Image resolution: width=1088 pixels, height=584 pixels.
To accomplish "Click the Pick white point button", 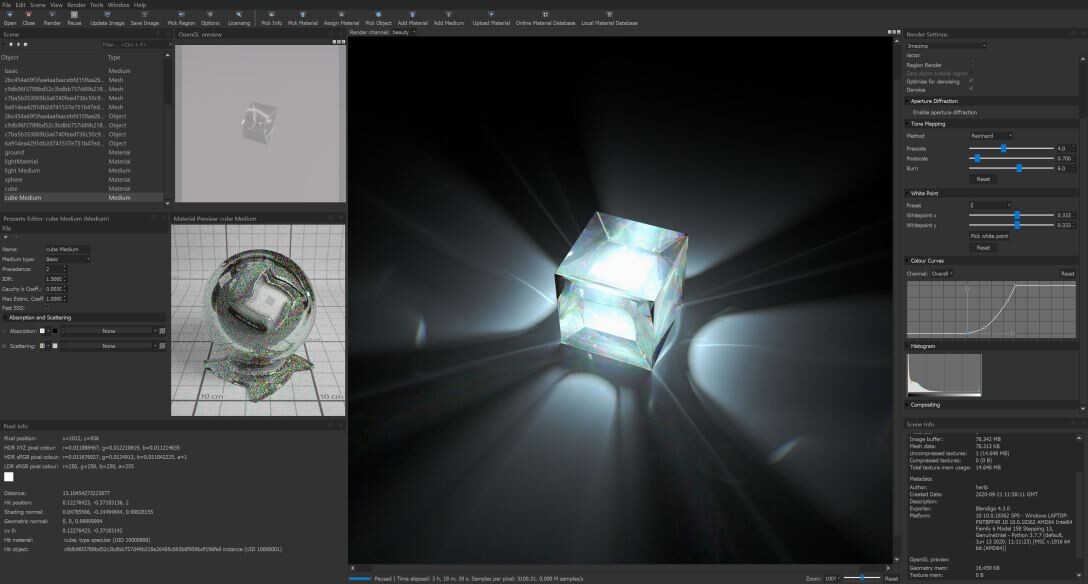I will (x=989, y=236).
